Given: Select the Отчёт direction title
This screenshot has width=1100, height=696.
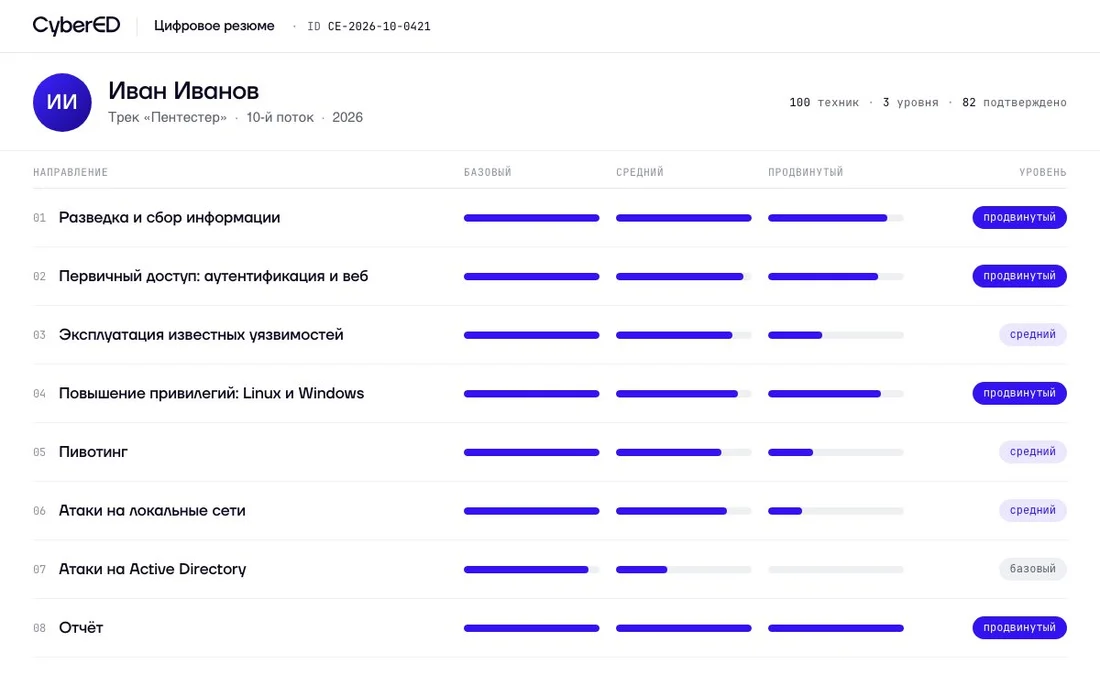Looking at the screenshot, I should pyautogui.click(x=81, y=628).
